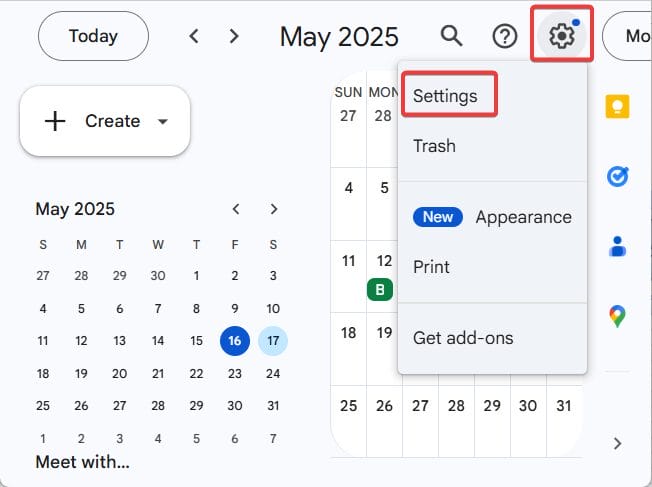
Task: Open day 5 in main month grid
Action: pos(384,188)
